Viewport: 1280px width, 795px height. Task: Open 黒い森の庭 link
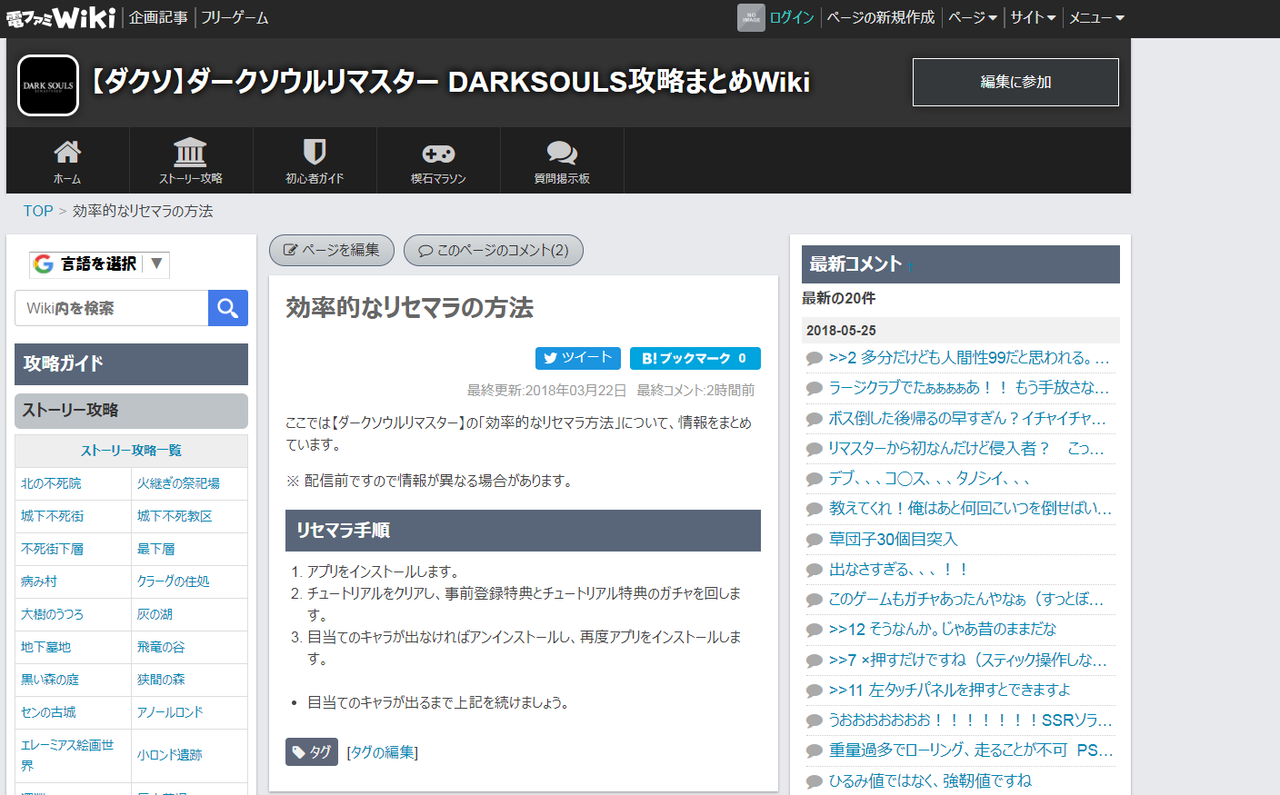(49, 679)
